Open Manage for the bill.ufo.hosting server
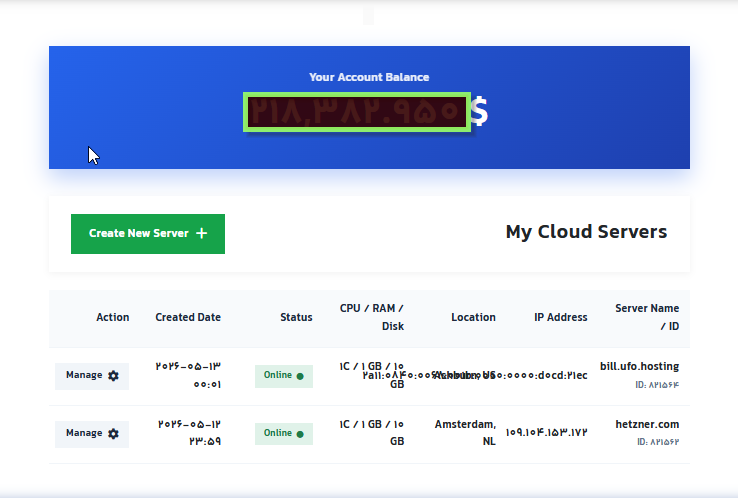 coord(92,376)
